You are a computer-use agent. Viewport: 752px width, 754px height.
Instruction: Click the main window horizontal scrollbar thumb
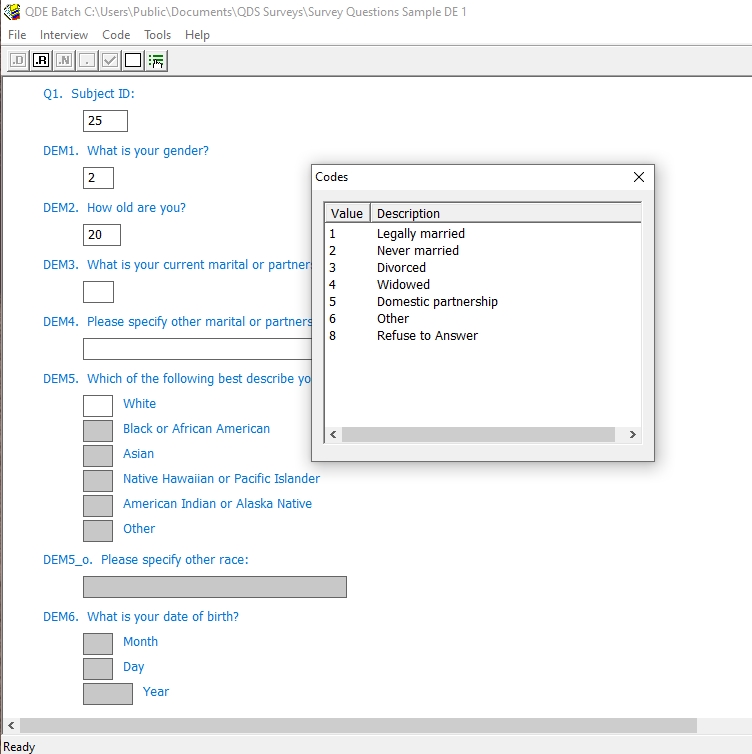click(358, 725)
